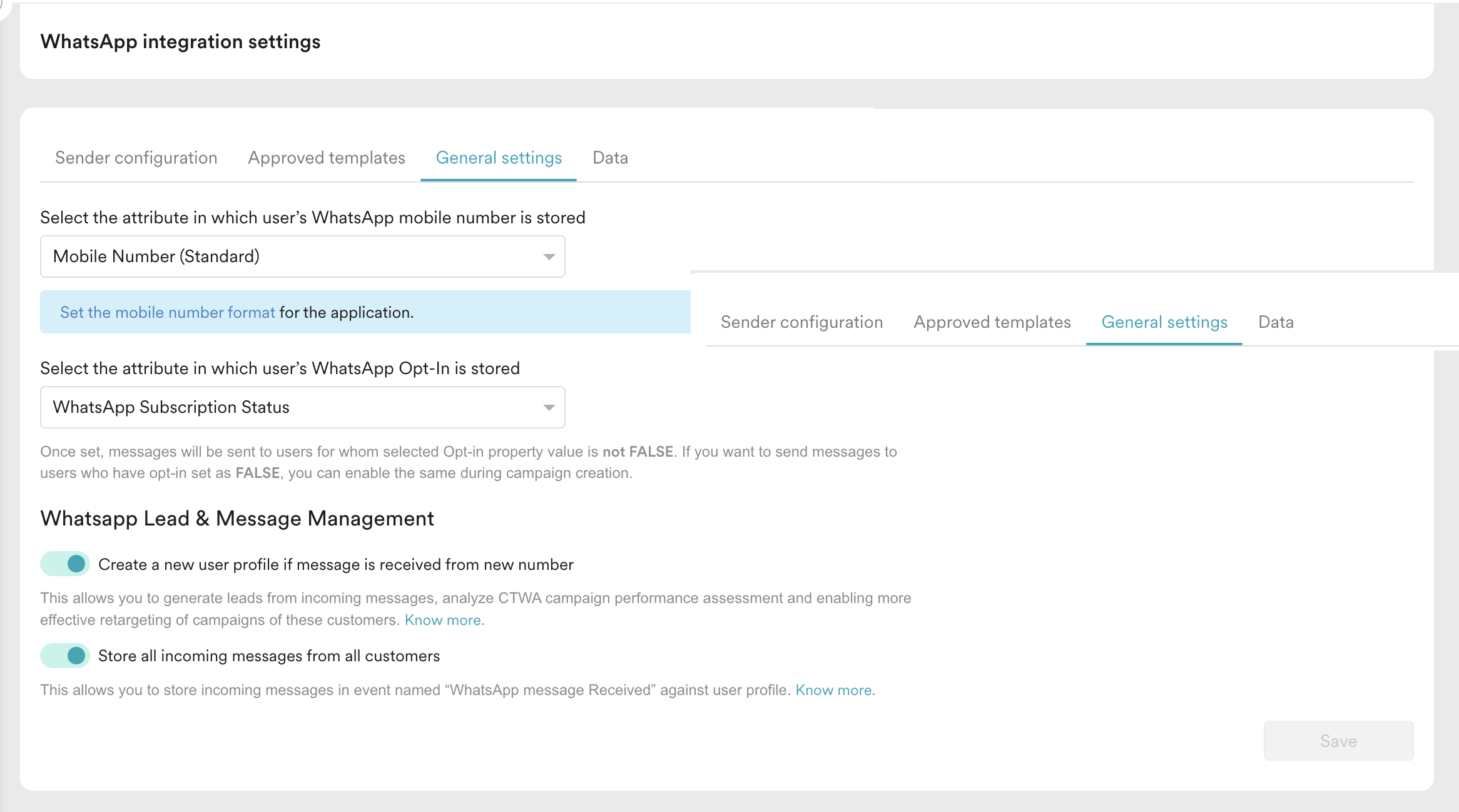The image size is (1459, 812).
Task: Open the Data tab in top bar
Action: [x=610, y=158]
